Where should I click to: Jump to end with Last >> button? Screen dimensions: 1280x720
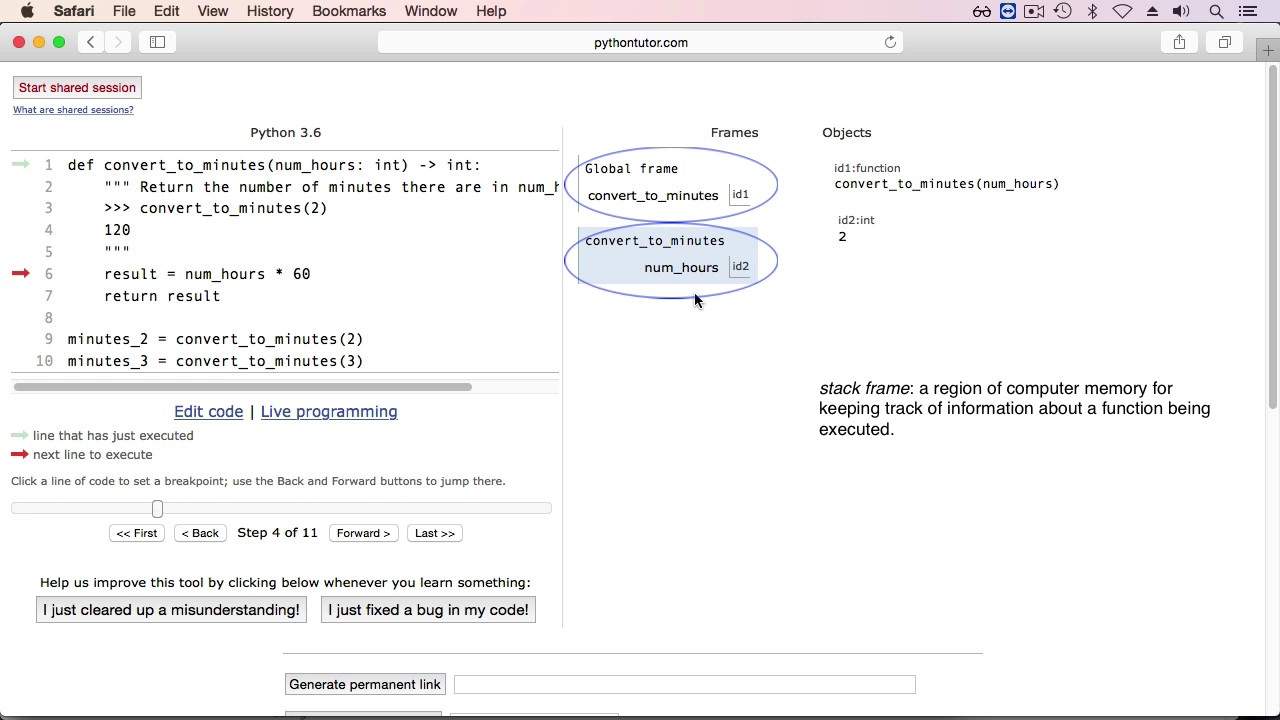pos(435,533)
